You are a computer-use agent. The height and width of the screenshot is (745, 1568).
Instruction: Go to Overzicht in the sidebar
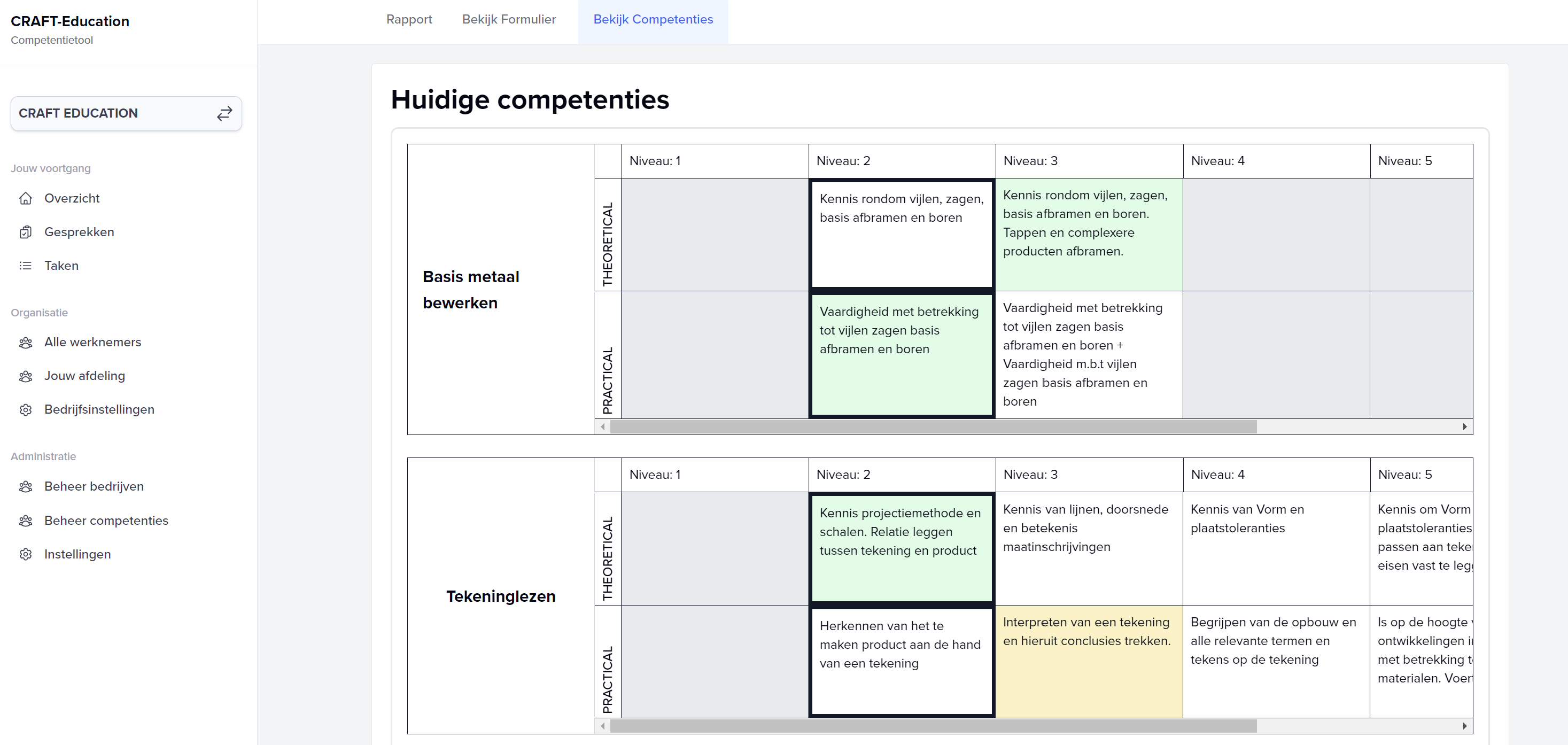click(x=72, y=198)
